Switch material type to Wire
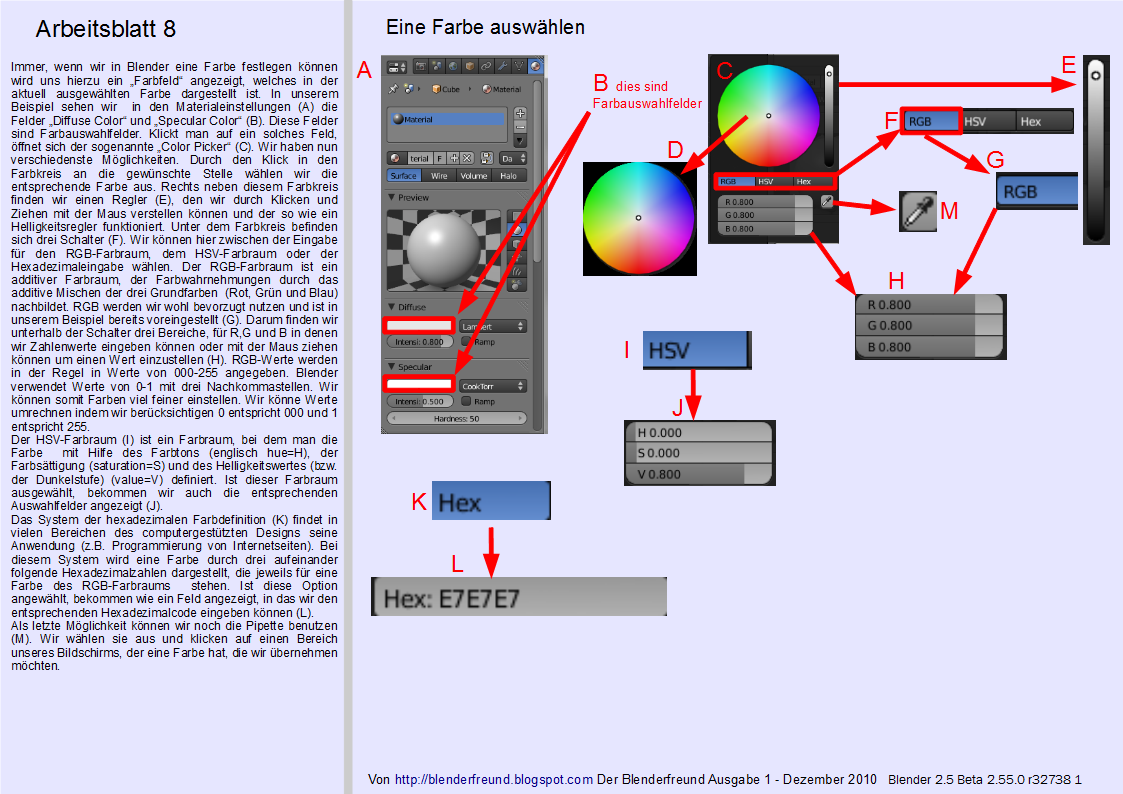The width and height of the screenshot is (1123, 794). click(x=439, y=175)
